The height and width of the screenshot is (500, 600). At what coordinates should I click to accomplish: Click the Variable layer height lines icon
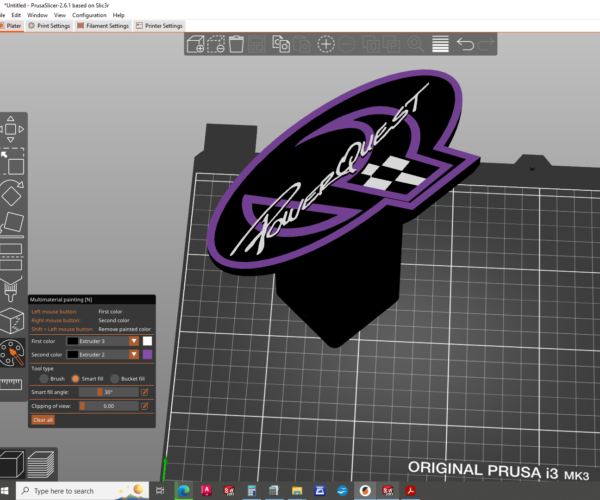click(440, 44)
